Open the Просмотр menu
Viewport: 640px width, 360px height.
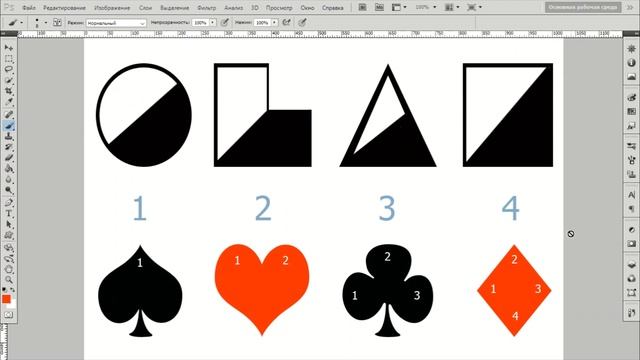point(279,8)
